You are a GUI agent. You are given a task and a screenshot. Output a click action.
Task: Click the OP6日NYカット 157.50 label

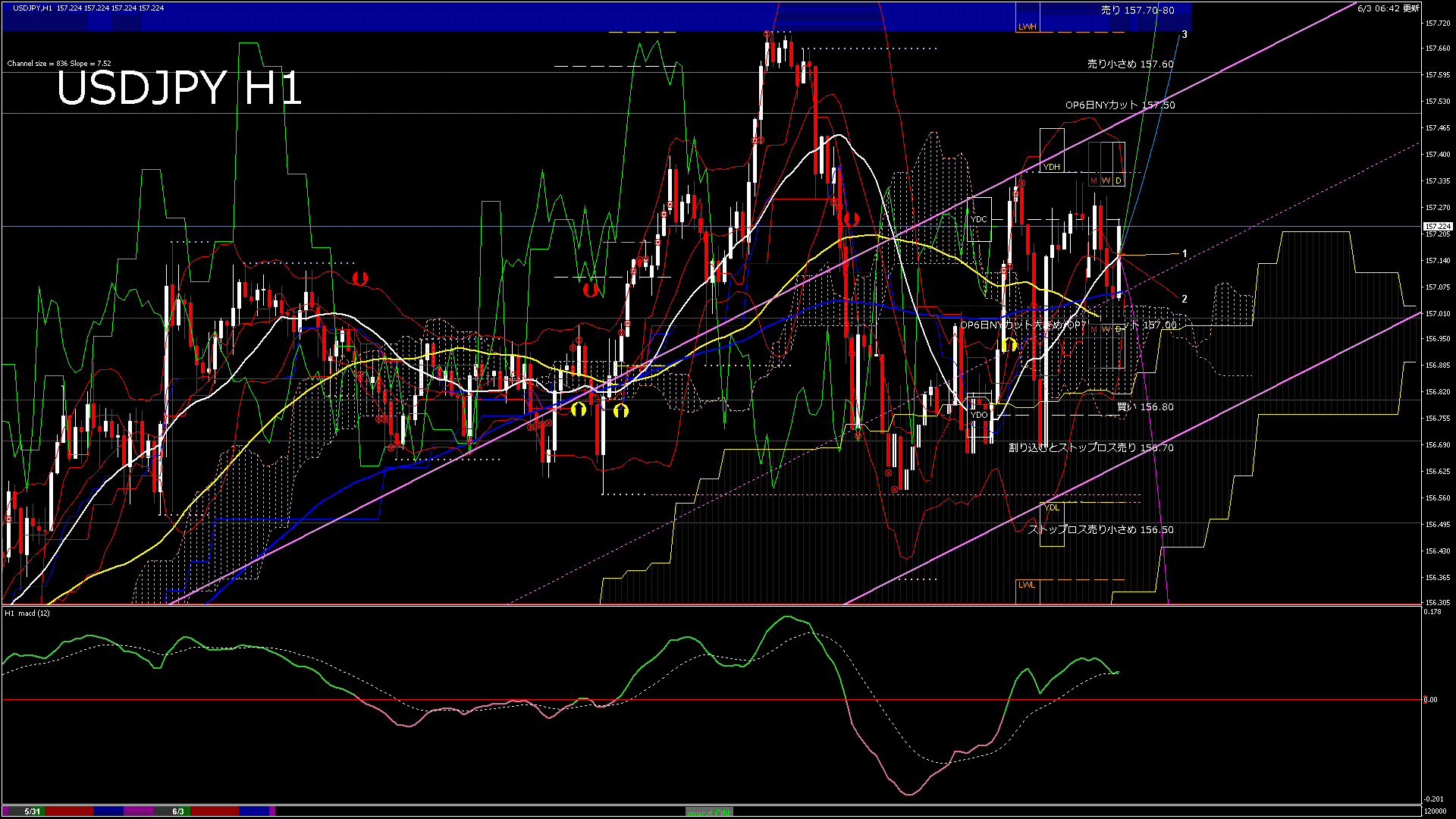coord(1120,105)
